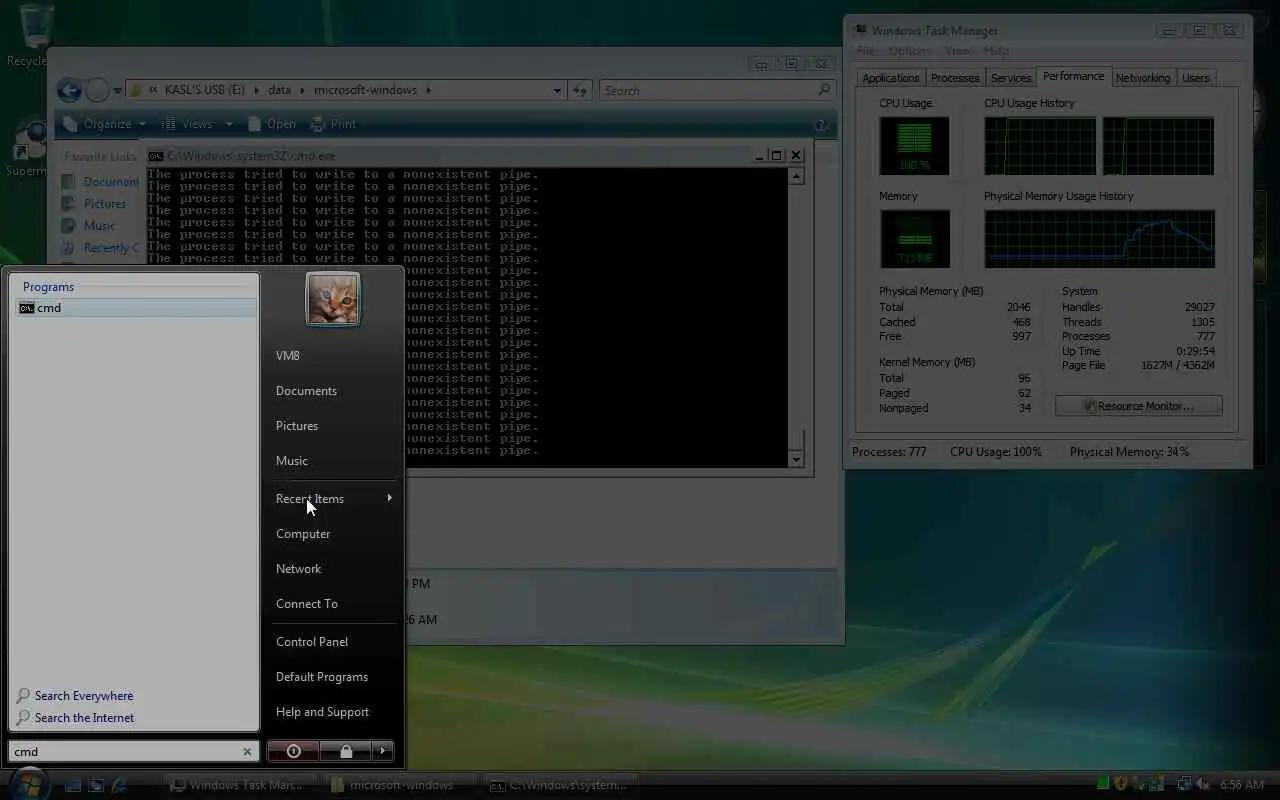1280x800 pixels.
Task: Launch Internet Explorer from quick launch
Action: pos(119,785)
